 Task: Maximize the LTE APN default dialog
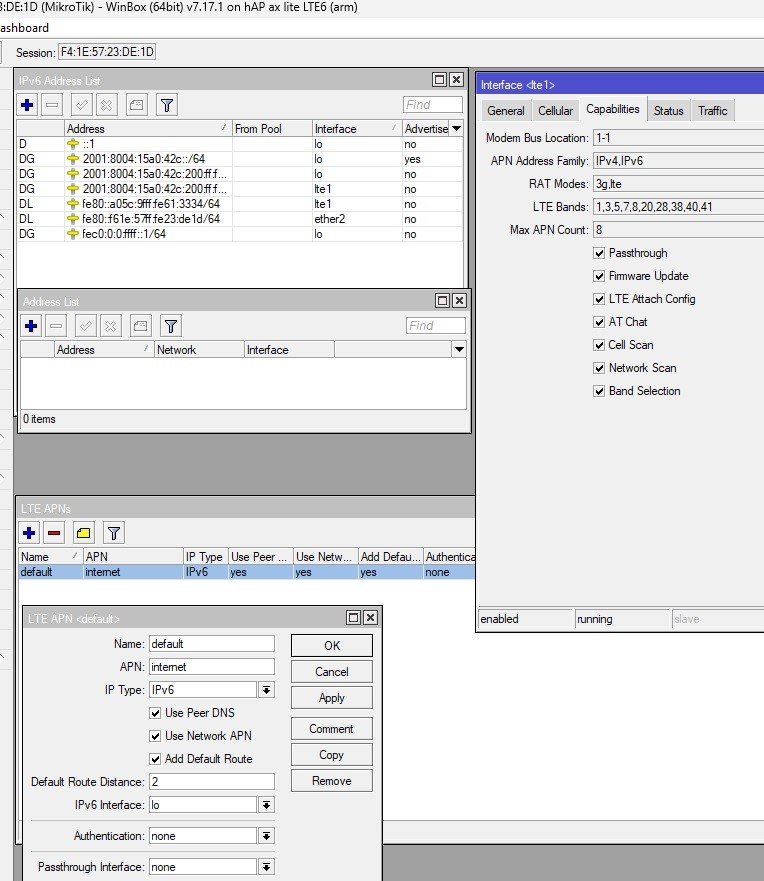(353, 617)
